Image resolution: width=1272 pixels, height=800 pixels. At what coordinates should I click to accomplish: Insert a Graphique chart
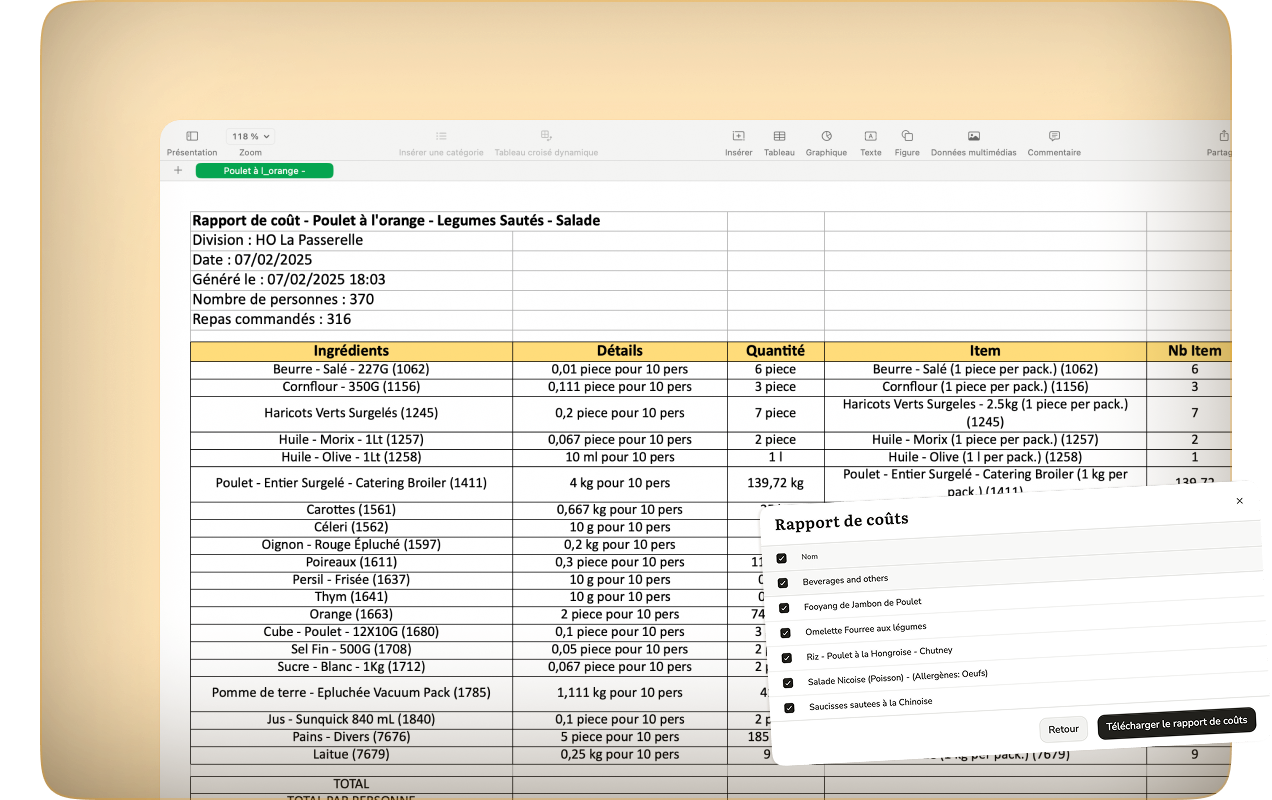click(826, 136)
